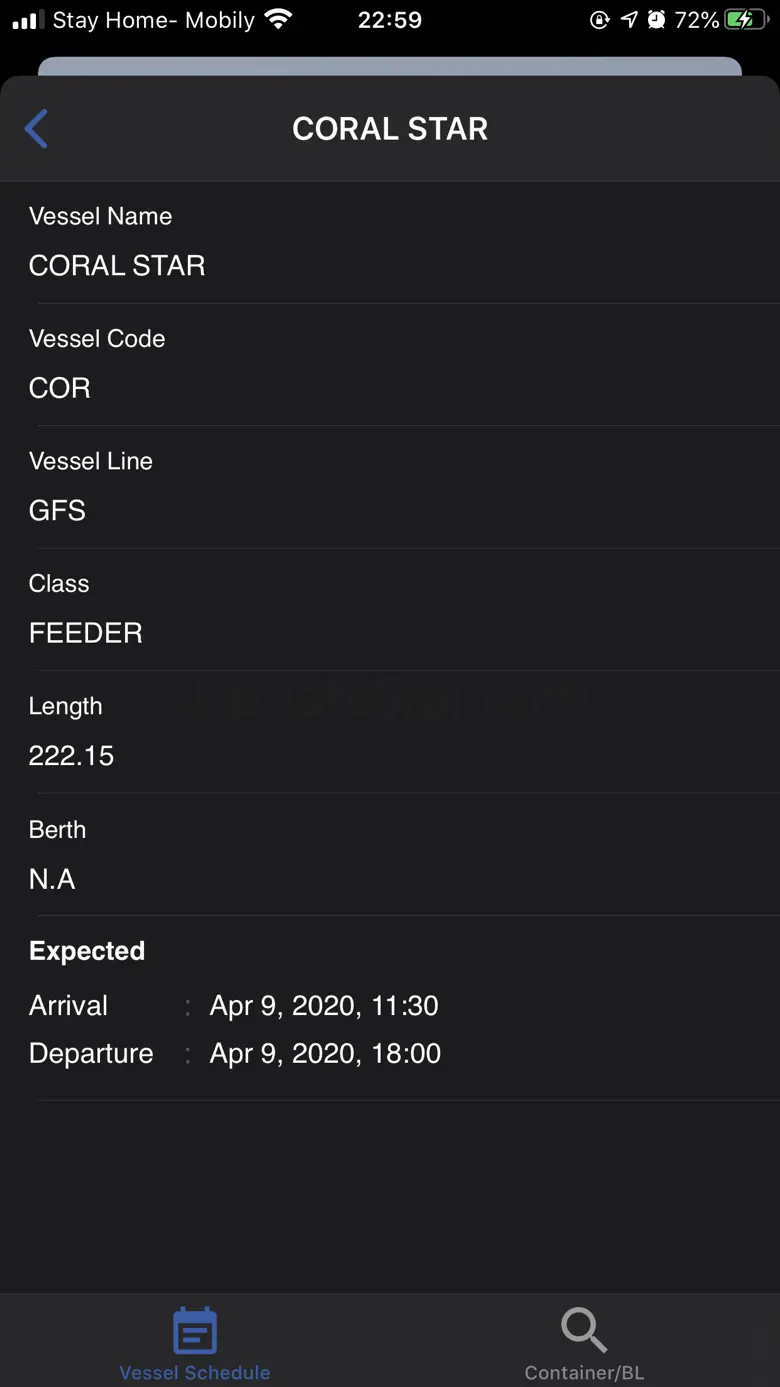
Task: Open the Container/BL tab label
Action: pyautogui.click(x=584, y=1373)
